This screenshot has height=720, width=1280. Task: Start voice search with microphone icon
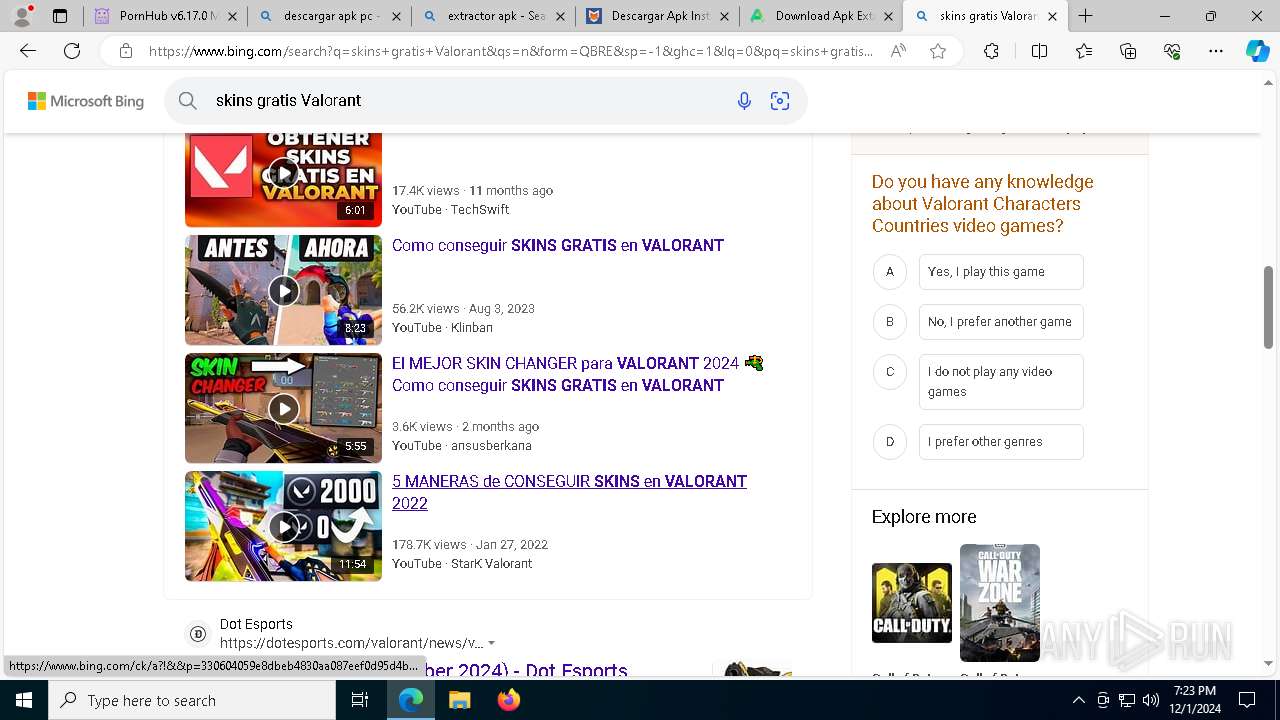click(x=744, y=100)
